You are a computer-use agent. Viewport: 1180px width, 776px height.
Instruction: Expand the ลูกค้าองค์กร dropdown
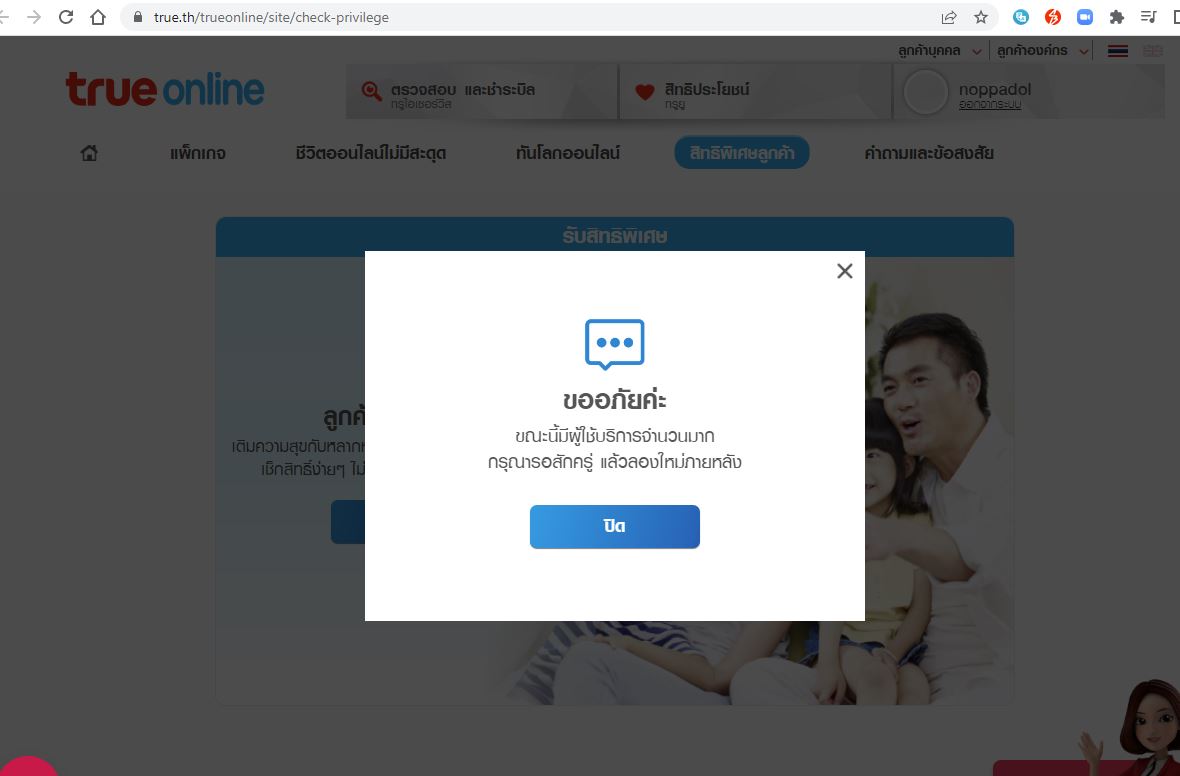pyautogui.click(x=1042, y=51)
